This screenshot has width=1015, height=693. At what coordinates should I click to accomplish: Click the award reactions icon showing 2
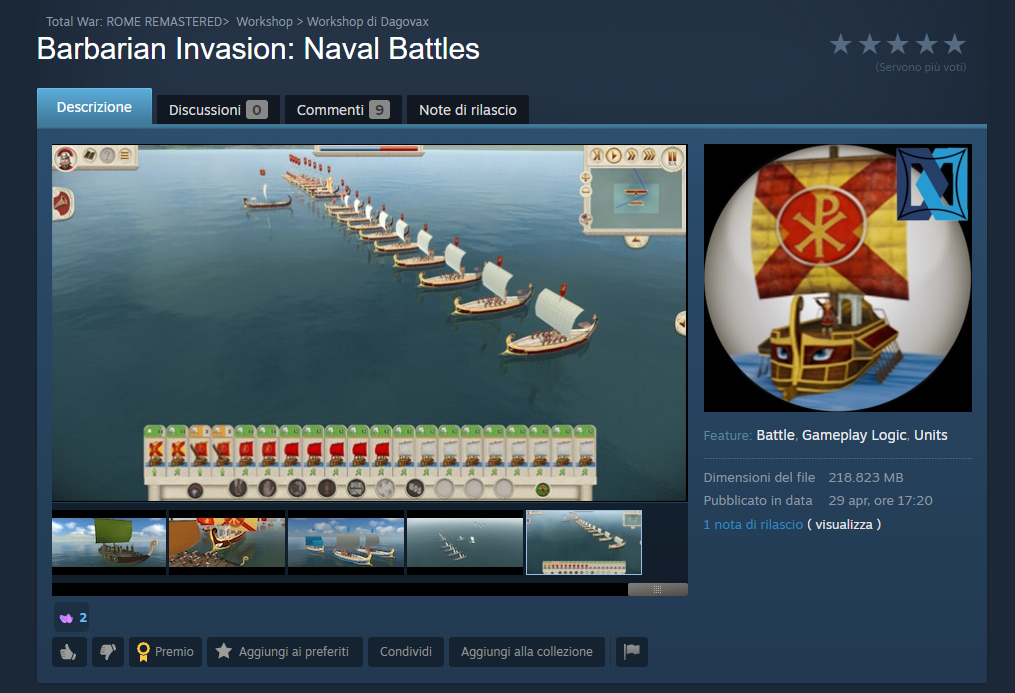click(x=72, y=617)
